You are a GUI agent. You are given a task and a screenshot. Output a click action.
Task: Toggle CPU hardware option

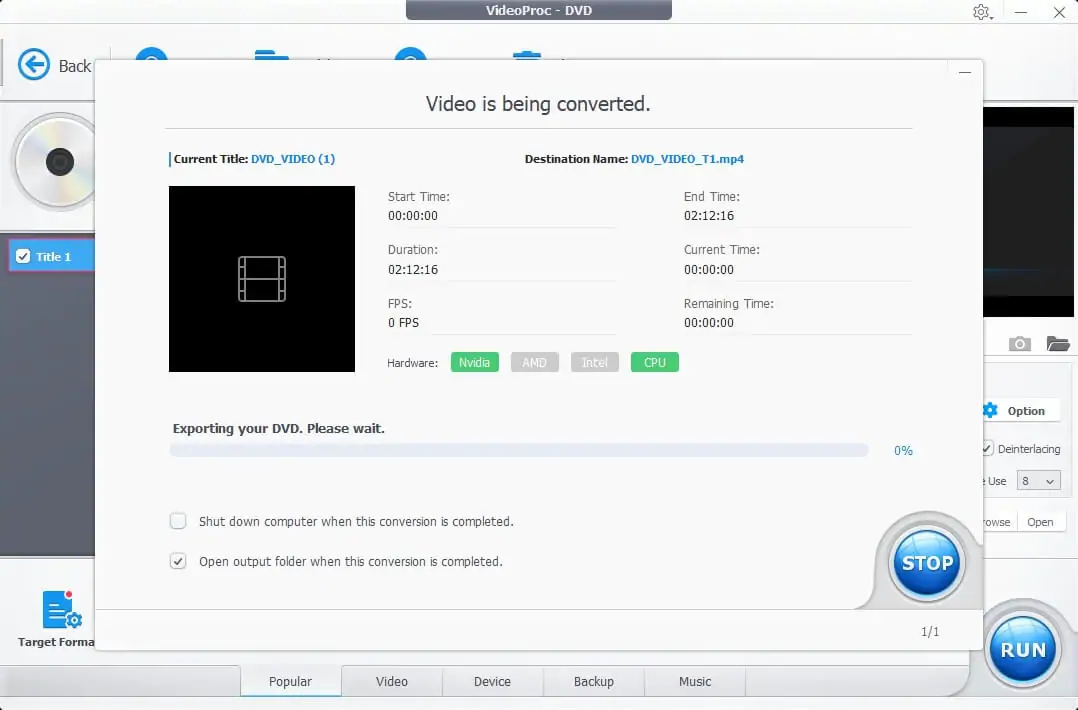(654, 362)
